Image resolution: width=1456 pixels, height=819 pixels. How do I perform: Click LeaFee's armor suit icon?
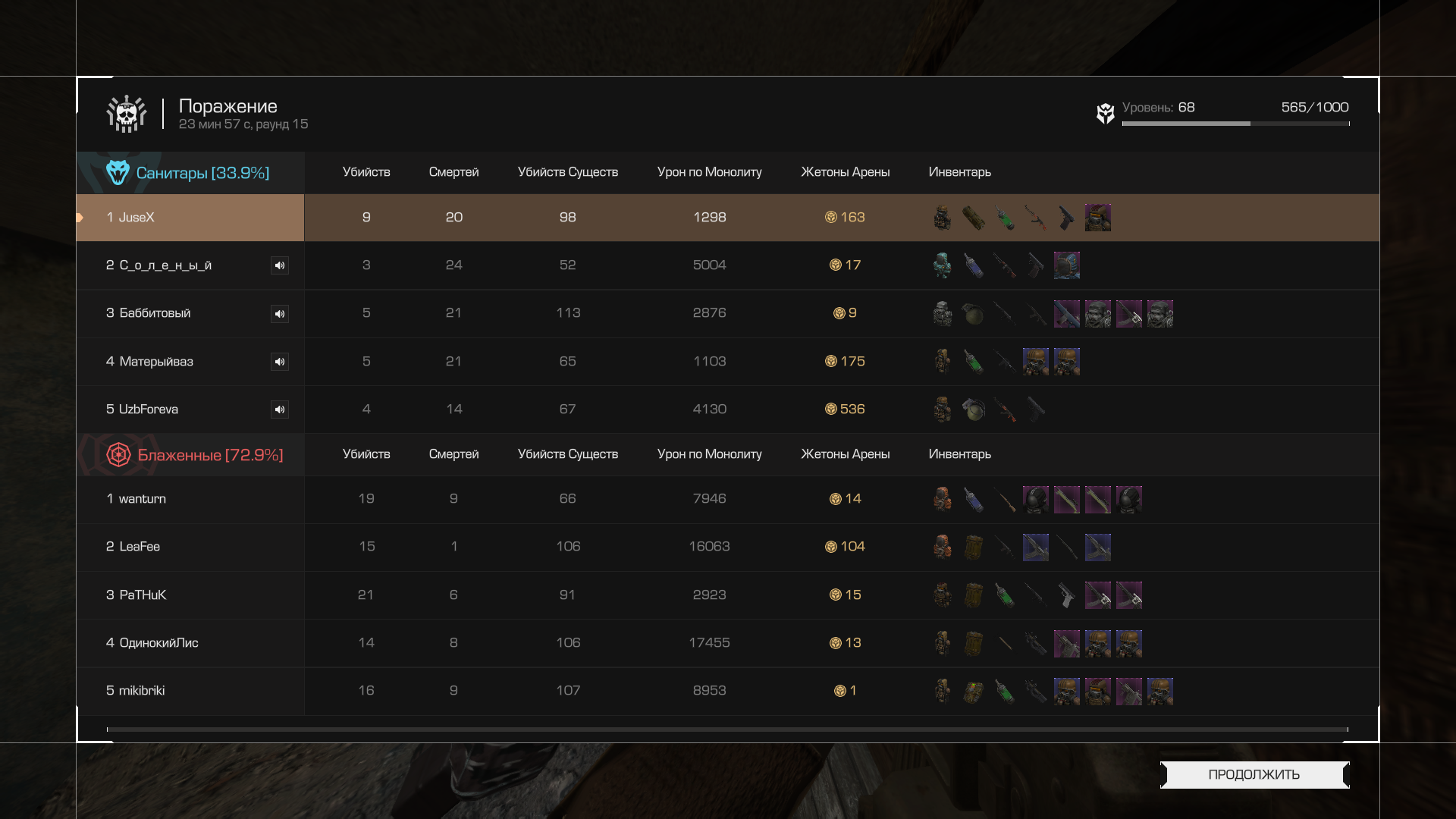[943, 547]
